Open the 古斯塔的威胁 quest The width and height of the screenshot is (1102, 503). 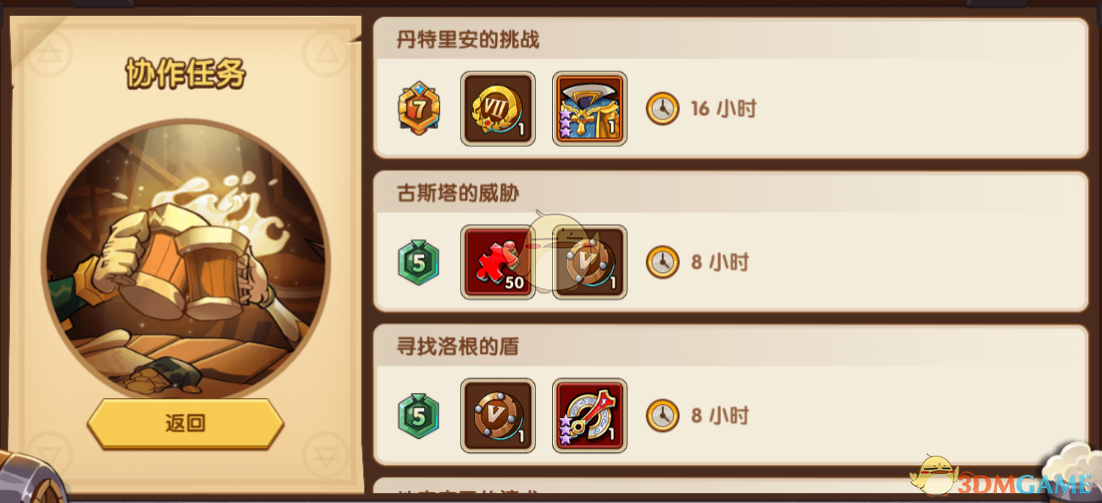coord(731,242)
